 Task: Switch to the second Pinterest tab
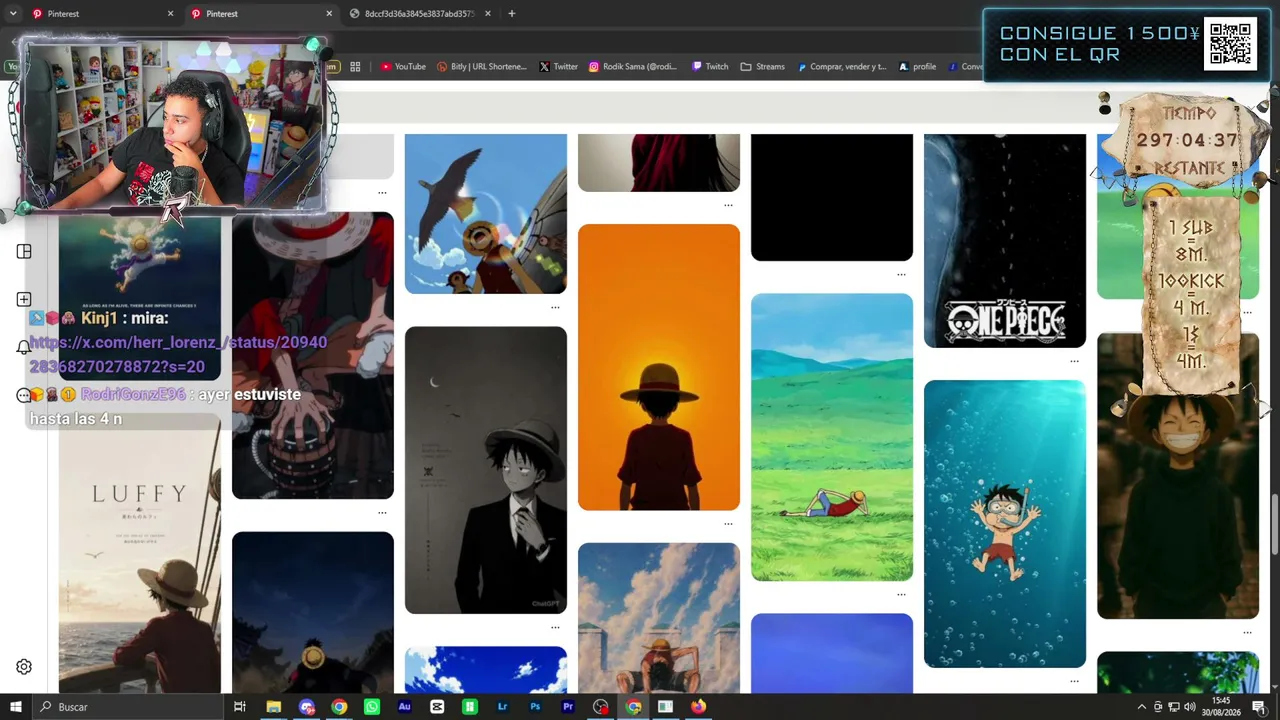click(x=260, y=14)
